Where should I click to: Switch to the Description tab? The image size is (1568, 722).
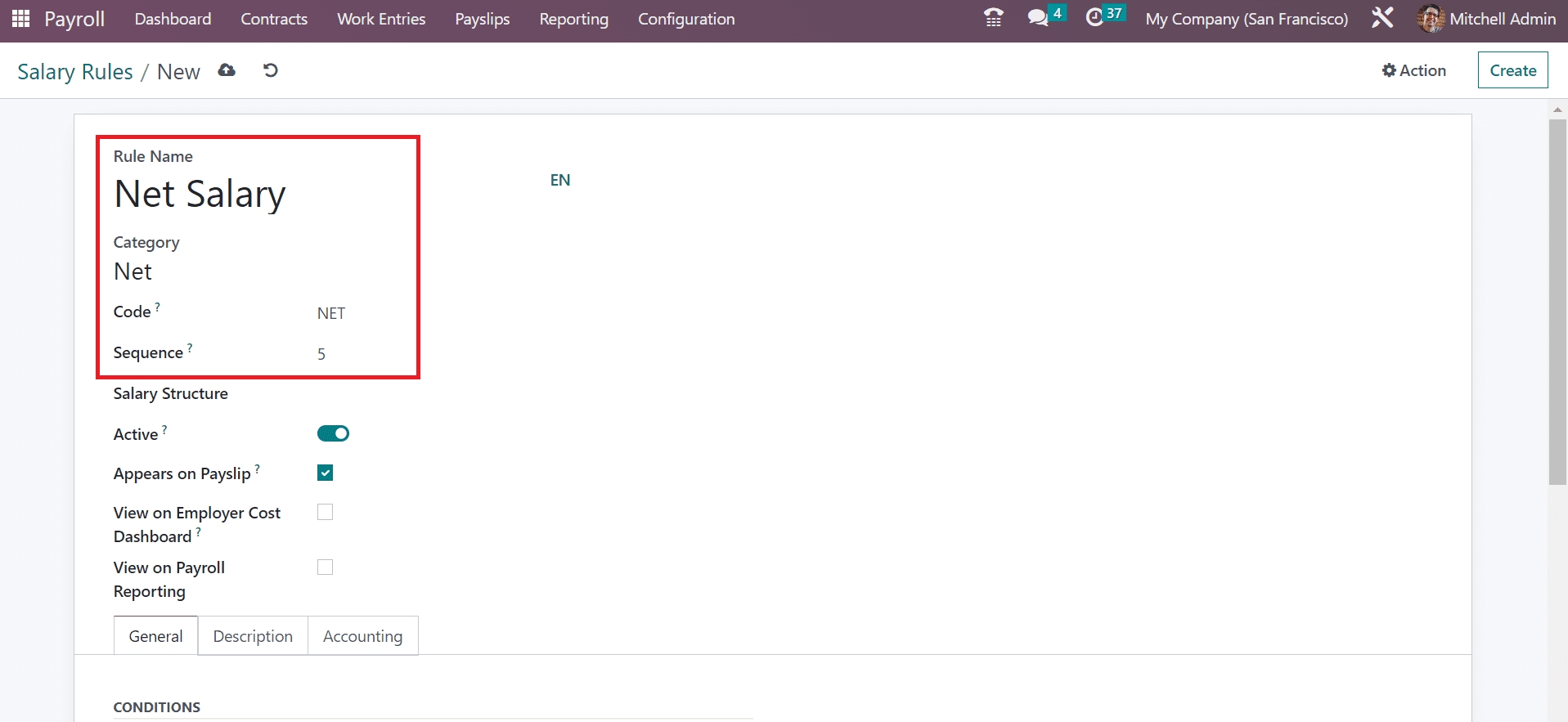pyautogui.click(x=253, y=636)
